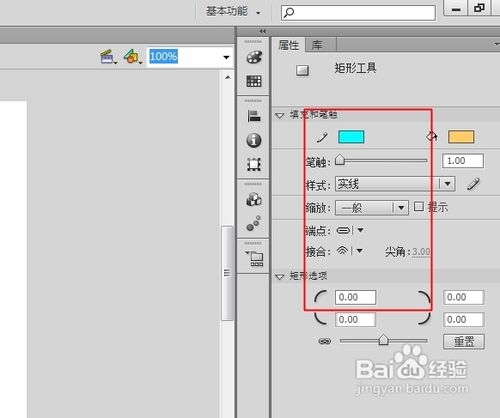
Task: Open the Color panel palette icon
Action: pyautogui.click(x=254, y=57)
